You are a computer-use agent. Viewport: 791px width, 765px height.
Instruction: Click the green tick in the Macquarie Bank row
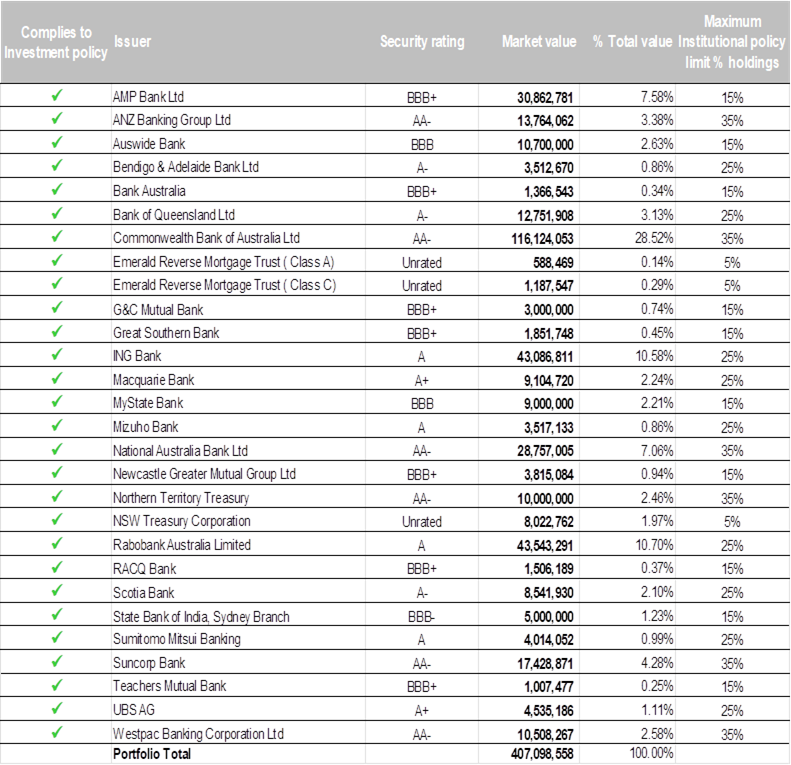point(57,380)
